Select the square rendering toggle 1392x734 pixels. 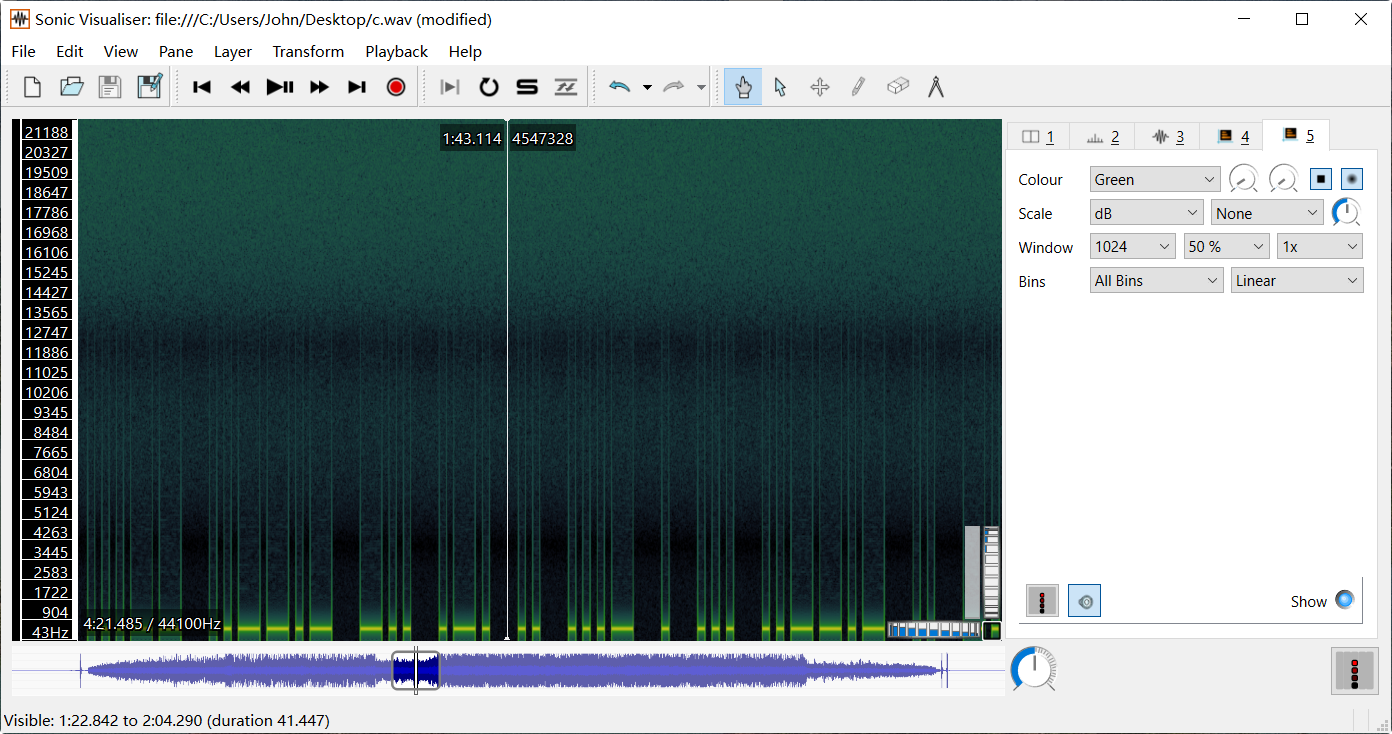(x=1321, y=178)
